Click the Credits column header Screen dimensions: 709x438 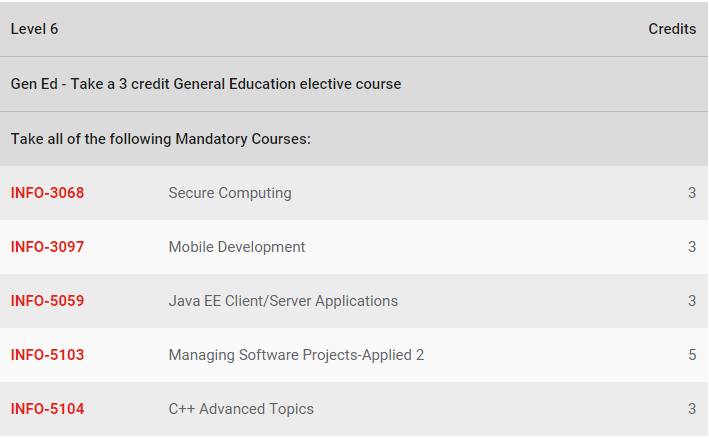[x=672, y=29]
